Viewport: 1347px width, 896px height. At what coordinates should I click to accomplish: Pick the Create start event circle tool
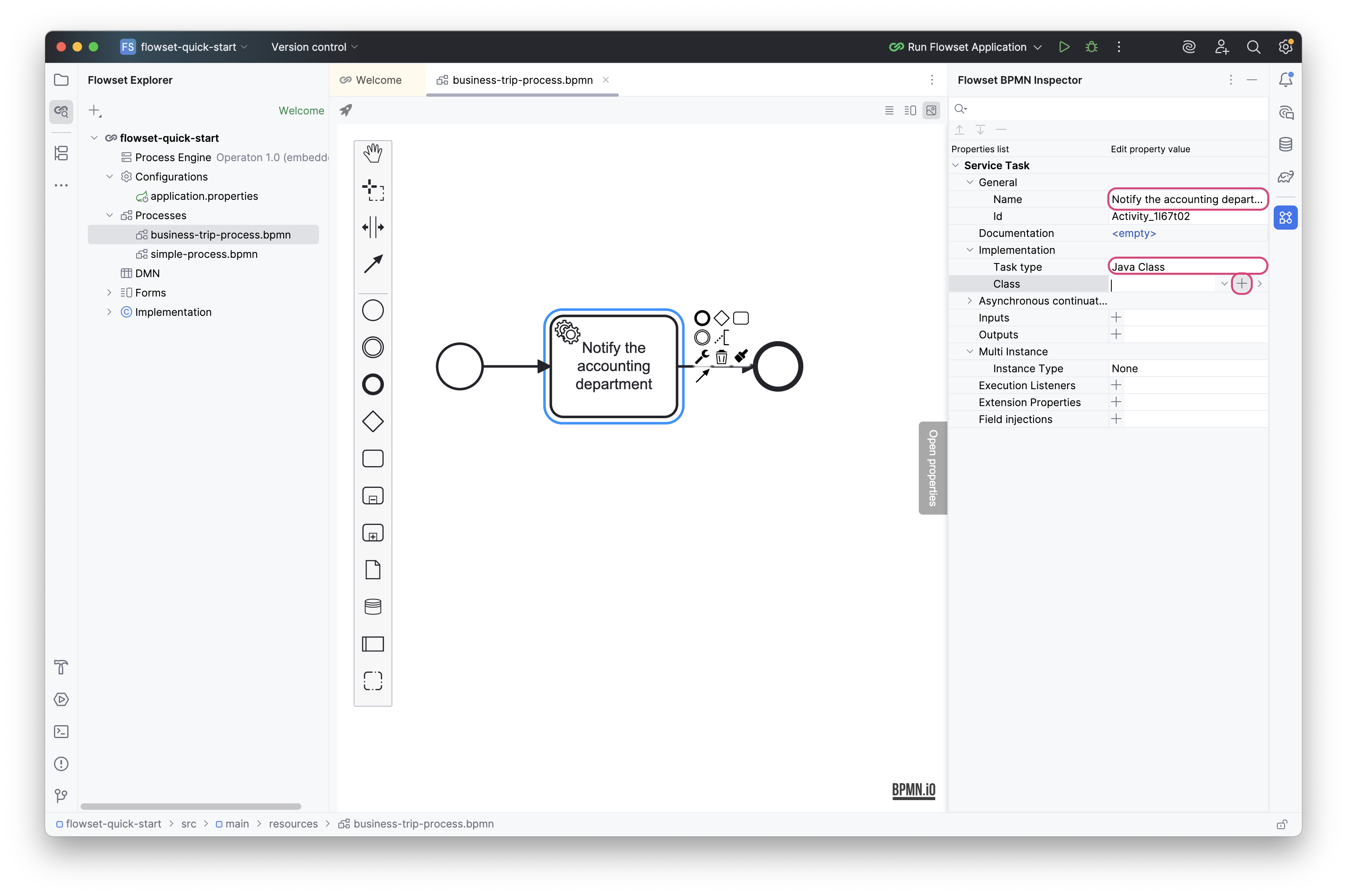pos(373,310)
